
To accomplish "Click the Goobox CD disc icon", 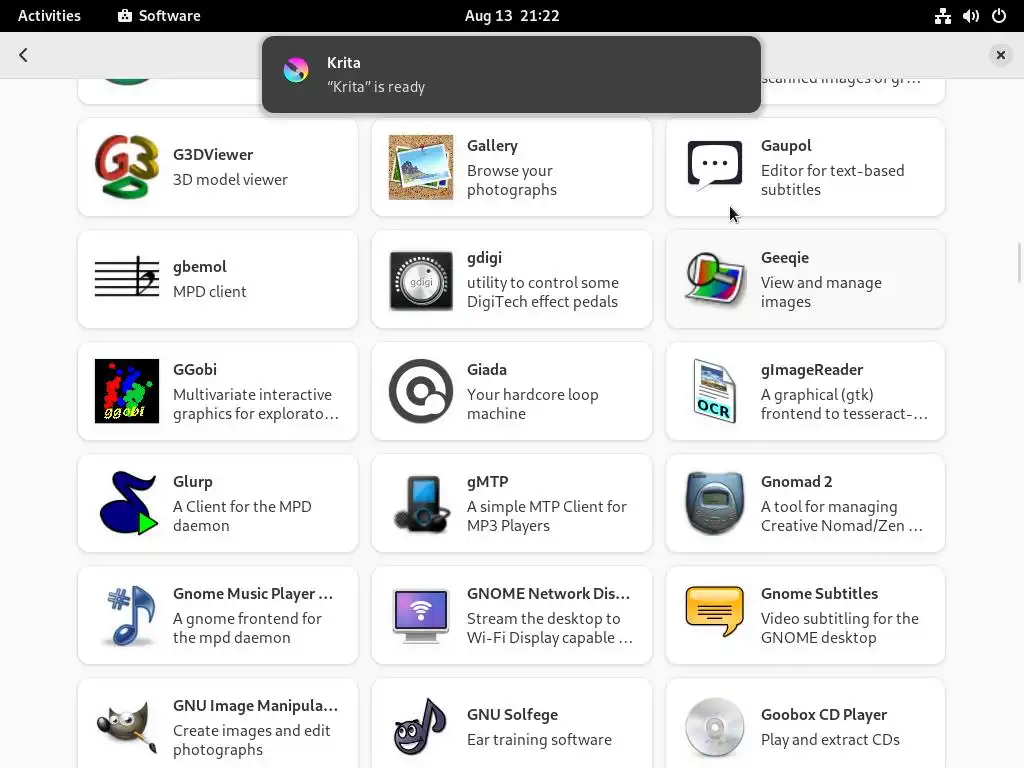I will (714, 728).
